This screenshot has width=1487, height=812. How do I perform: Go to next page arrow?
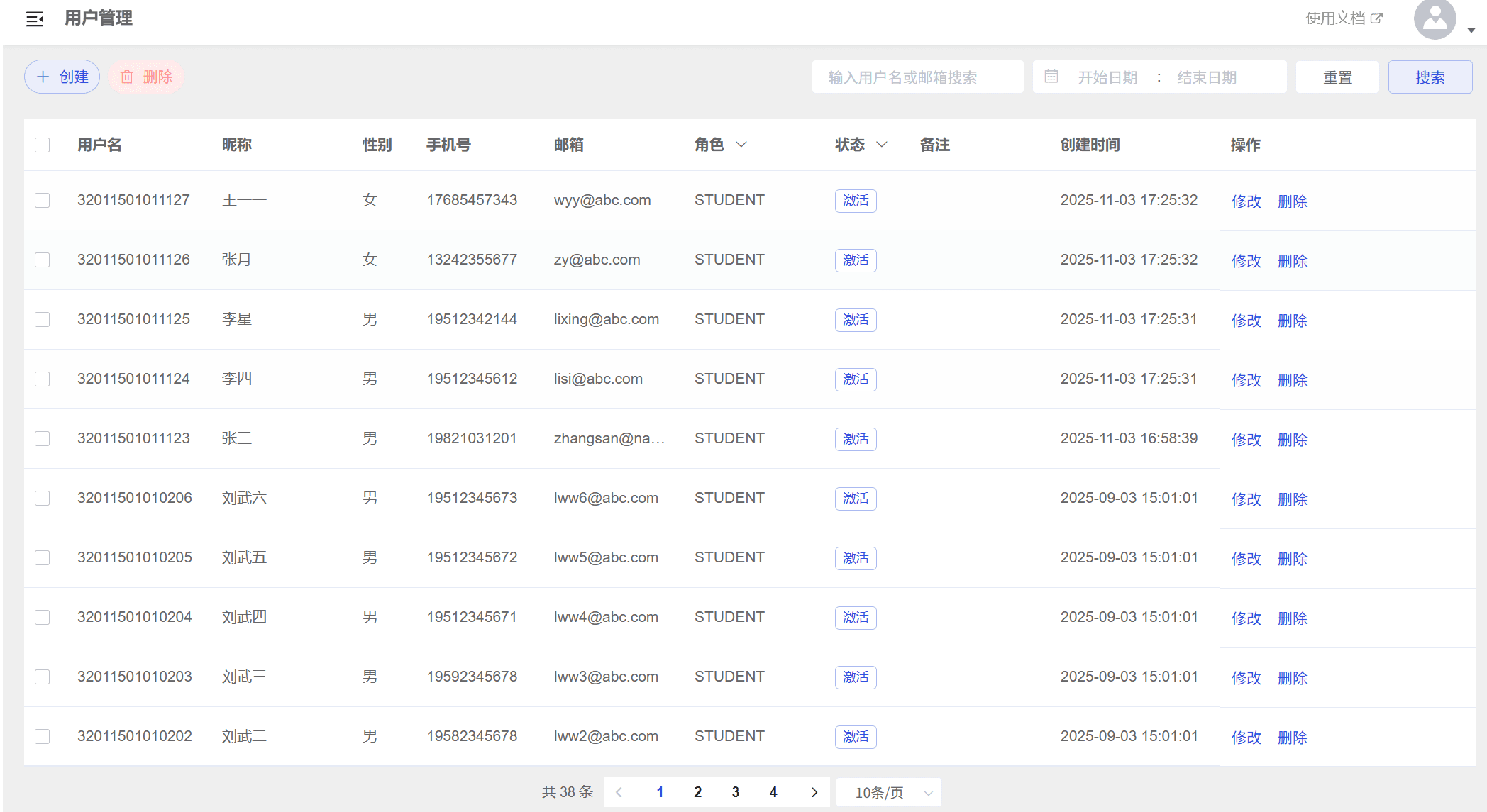tap(814, 792)
